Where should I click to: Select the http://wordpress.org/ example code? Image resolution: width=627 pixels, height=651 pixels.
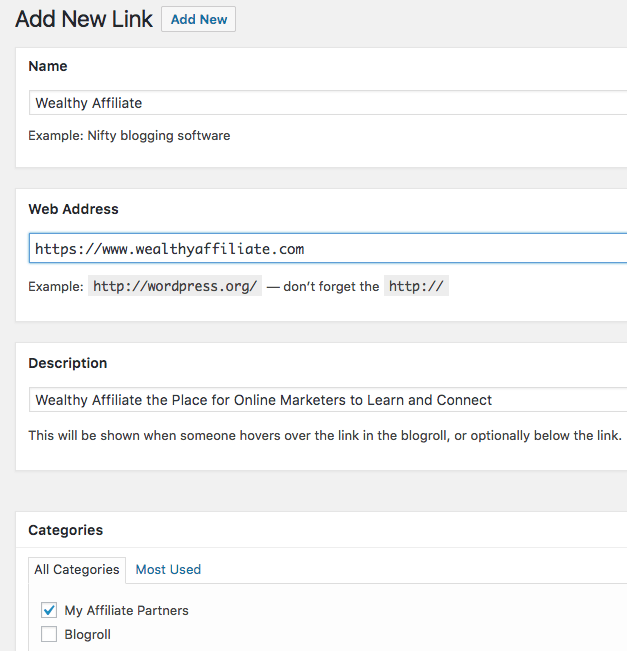coord(175,286)
